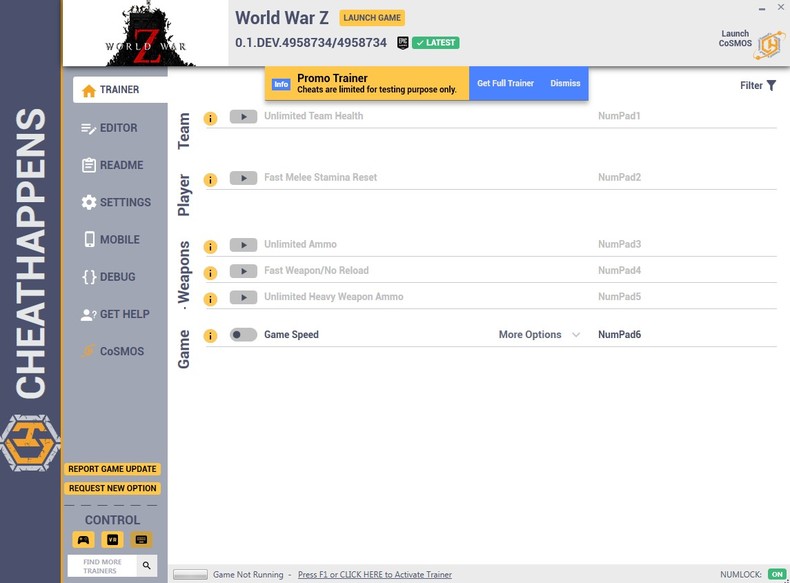Click the Find More Trainers search icon
790x583 pixels.
tap(147, 565)
